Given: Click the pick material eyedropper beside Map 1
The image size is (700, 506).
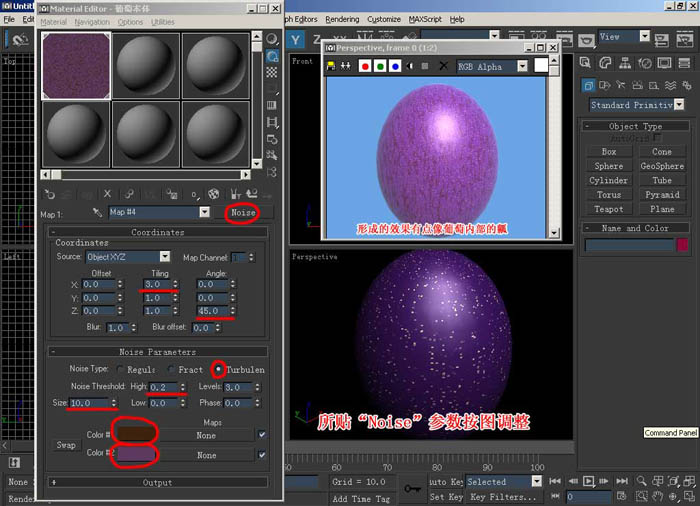Looking at the screenshot, I should point(97,212).
